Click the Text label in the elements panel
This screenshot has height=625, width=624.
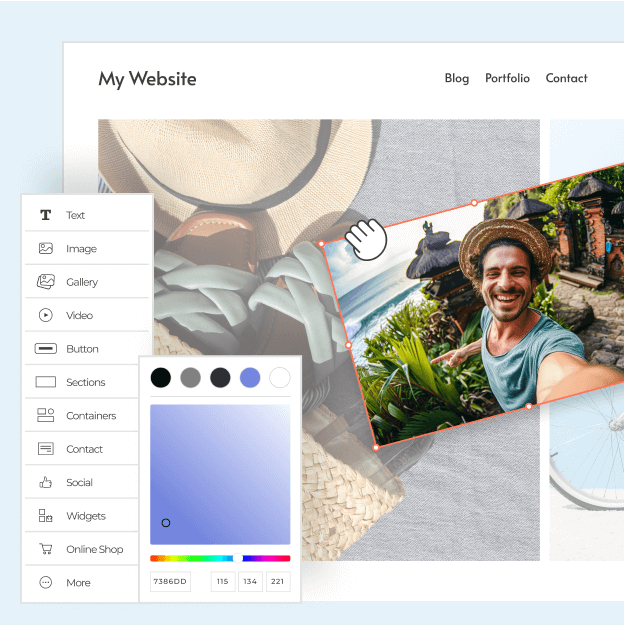click(75, 215)
